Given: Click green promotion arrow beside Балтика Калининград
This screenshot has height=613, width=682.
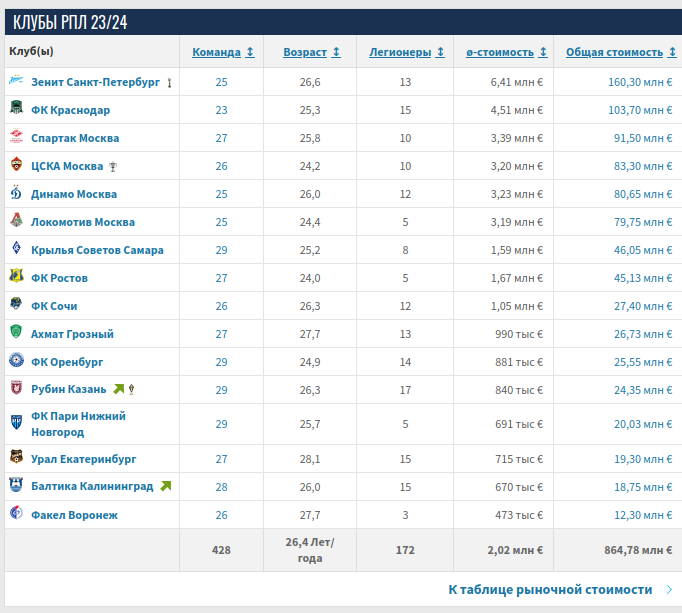Looking at the screenshot, I should [166, 486].
